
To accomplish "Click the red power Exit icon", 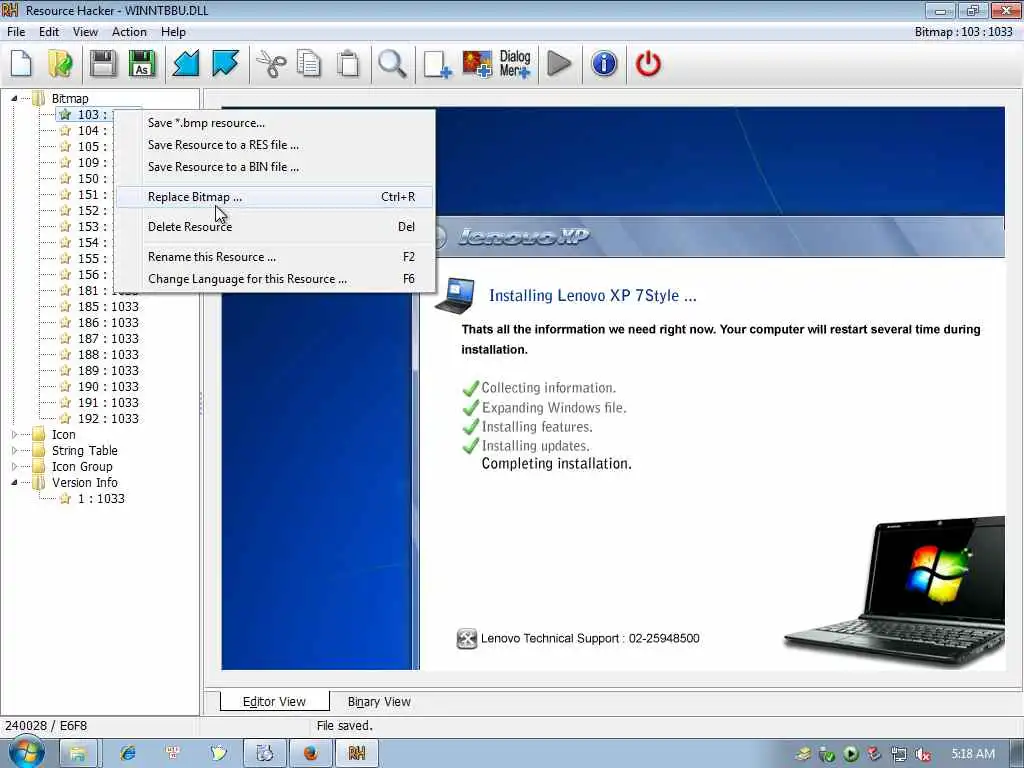I will [x=648, y=64].
